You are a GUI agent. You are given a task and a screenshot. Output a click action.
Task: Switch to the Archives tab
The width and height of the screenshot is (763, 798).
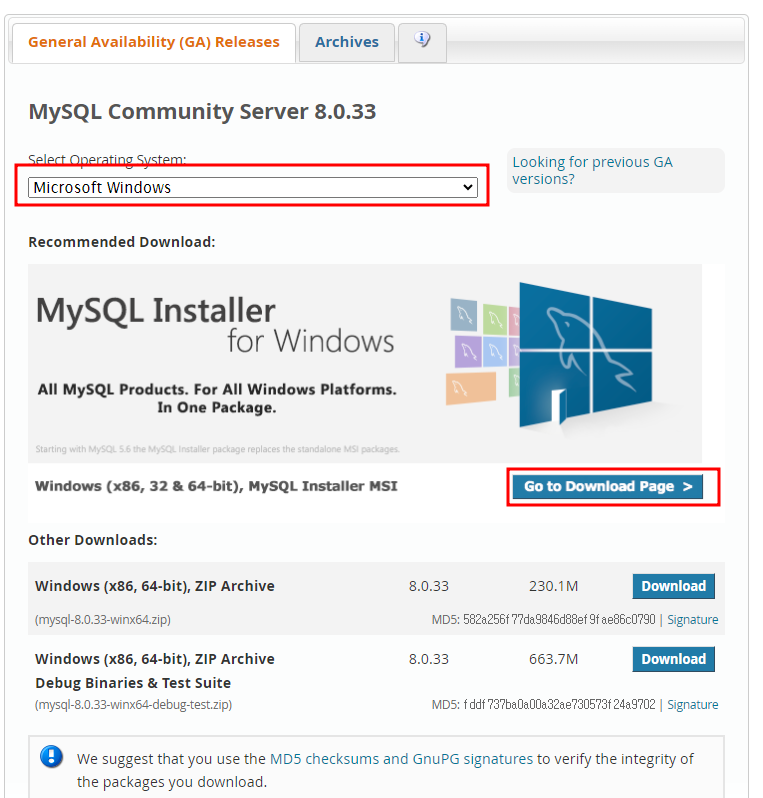pos(347,42)
